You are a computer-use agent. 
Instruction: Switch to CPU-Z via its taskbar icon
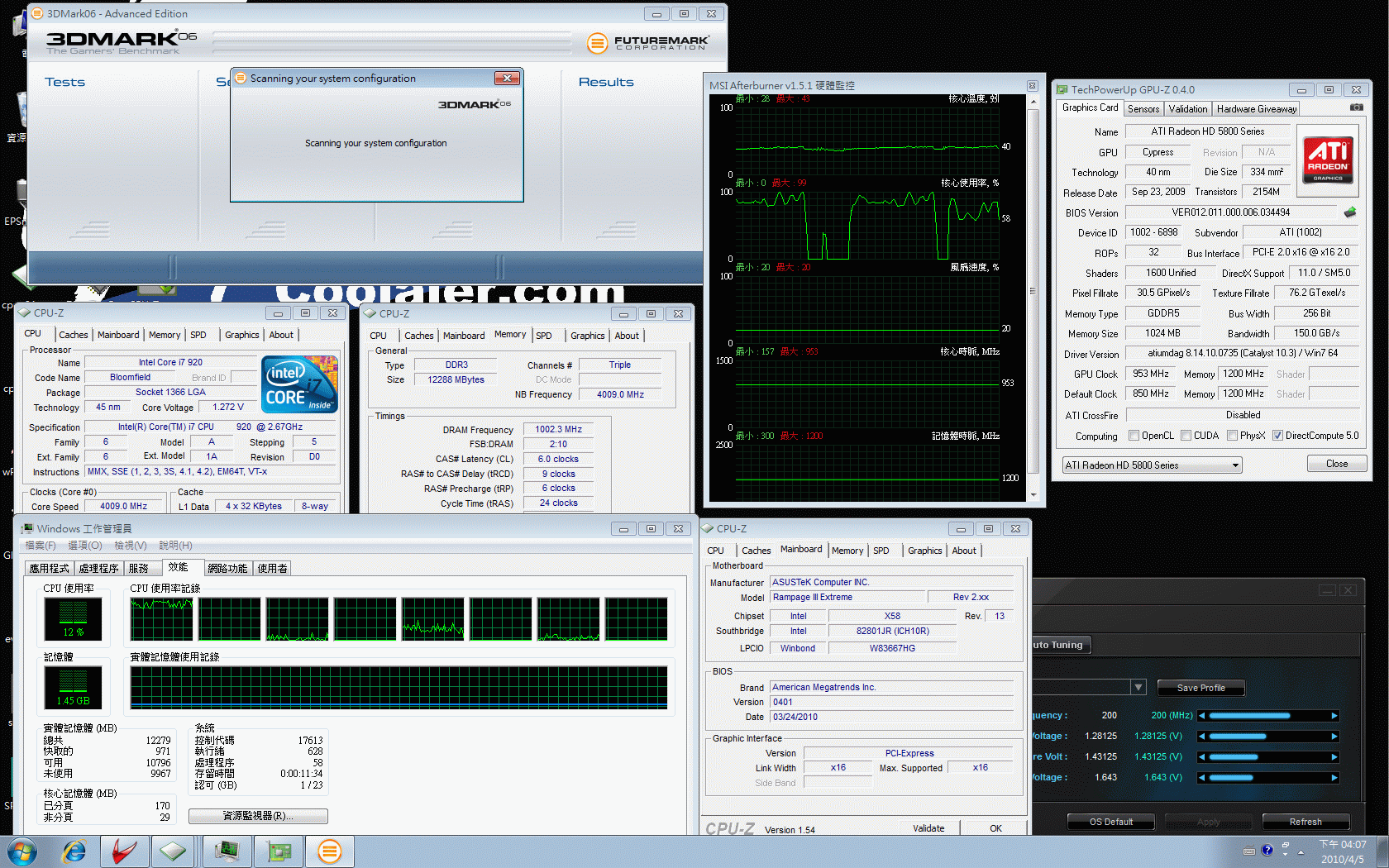coord(173,851)
